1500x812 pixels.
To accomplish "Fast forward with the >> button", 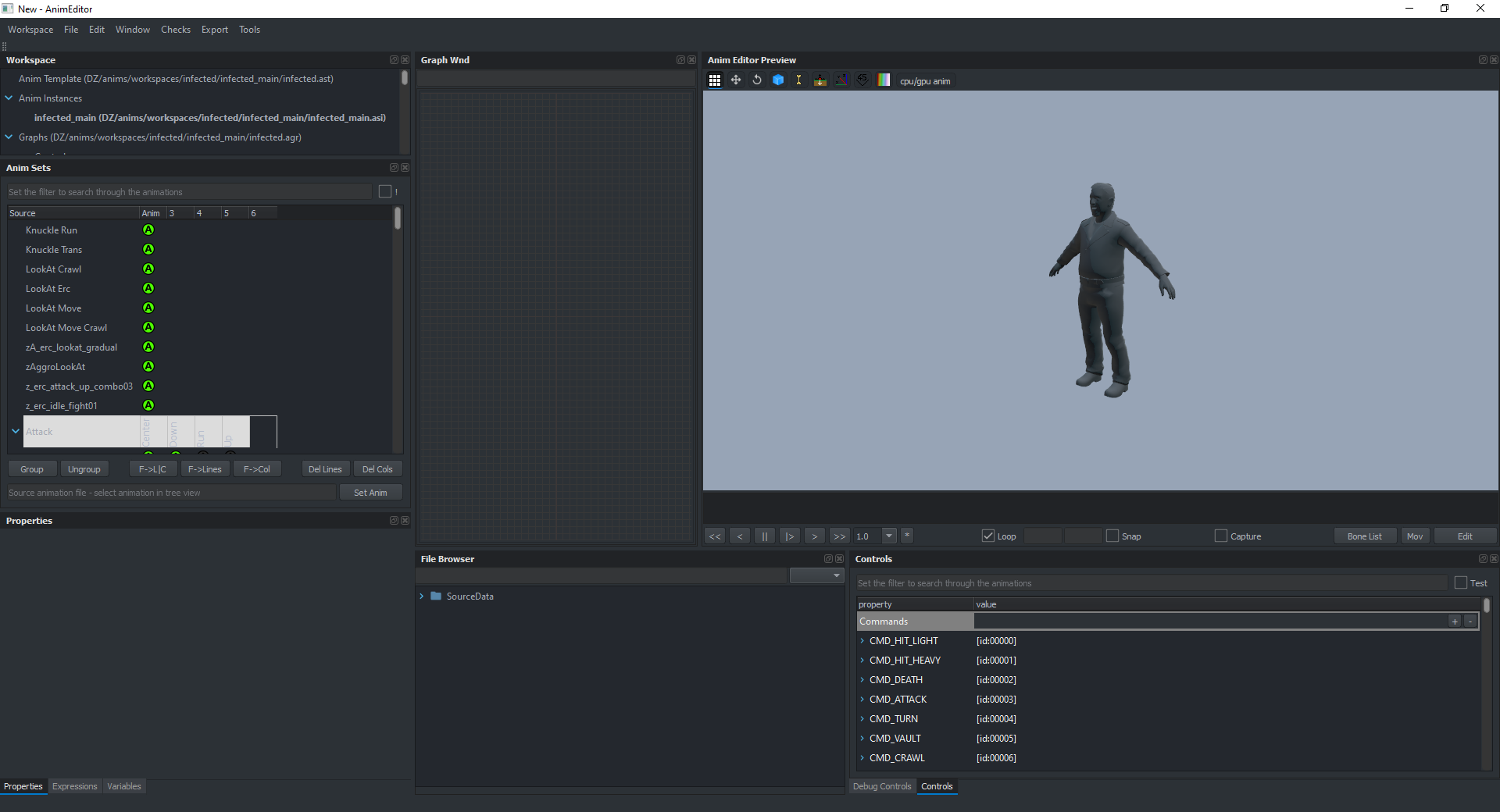I will click(x=840, y=536).
